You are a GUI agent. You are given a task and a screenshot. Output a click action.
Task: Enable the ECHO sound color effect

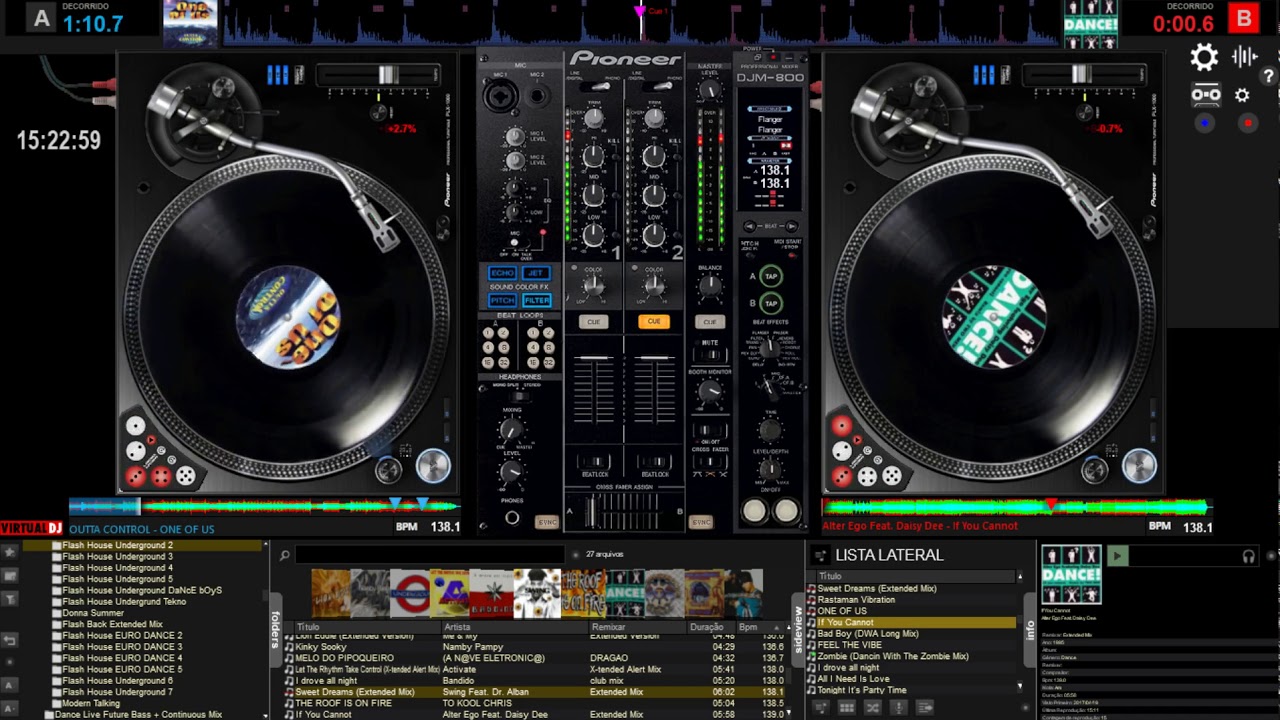point(502,273)
